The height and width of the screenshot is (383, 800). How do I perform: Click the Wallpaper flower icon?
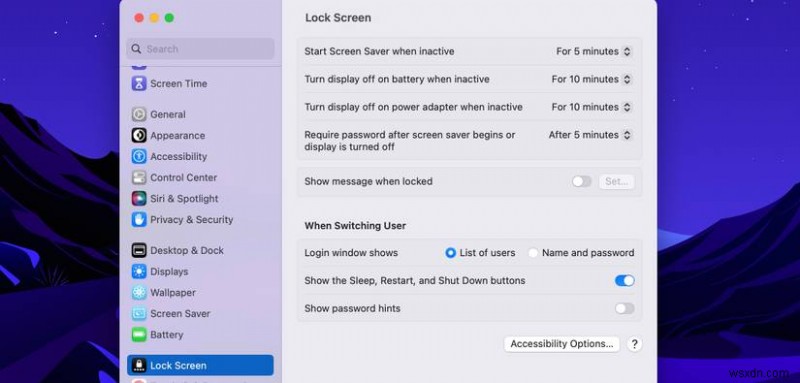click(x=139, y=292)
